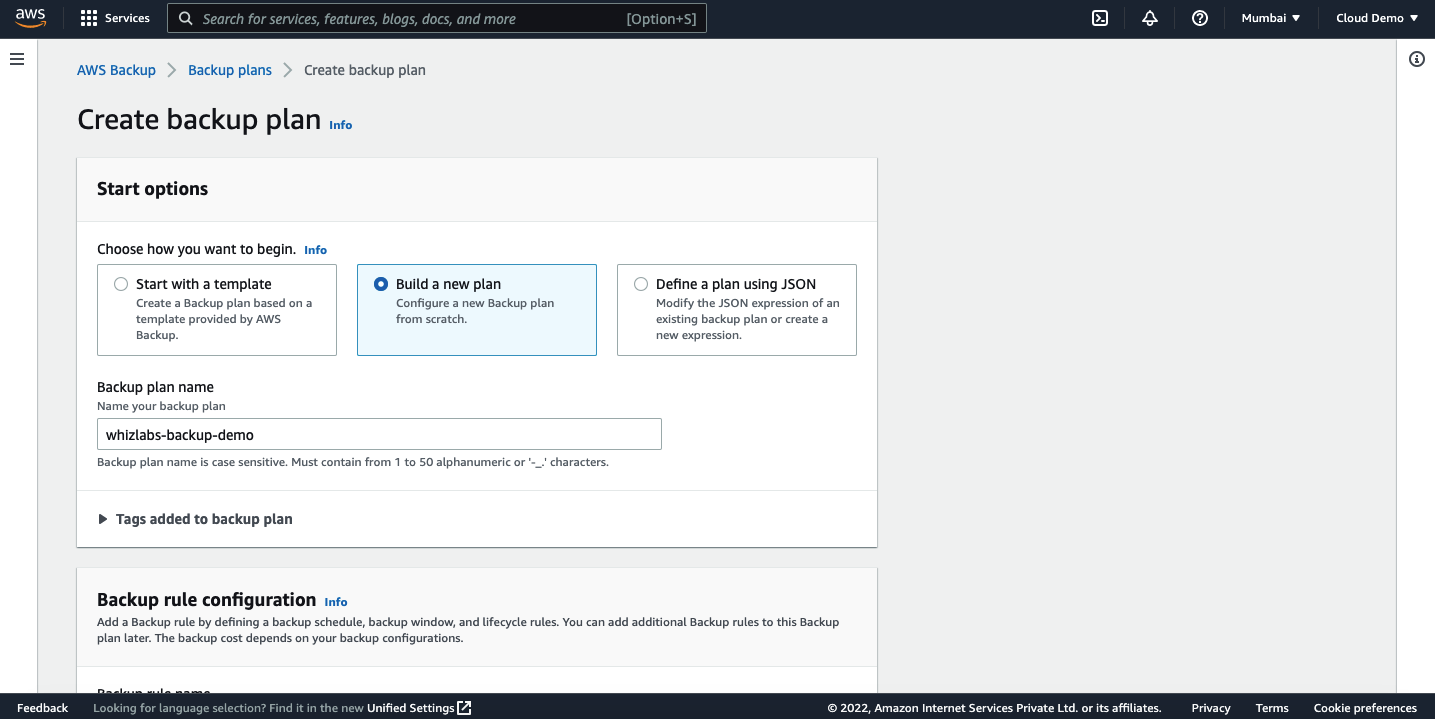Open the Terms link in footer

pyautogui.click(x=1272, y=708)
